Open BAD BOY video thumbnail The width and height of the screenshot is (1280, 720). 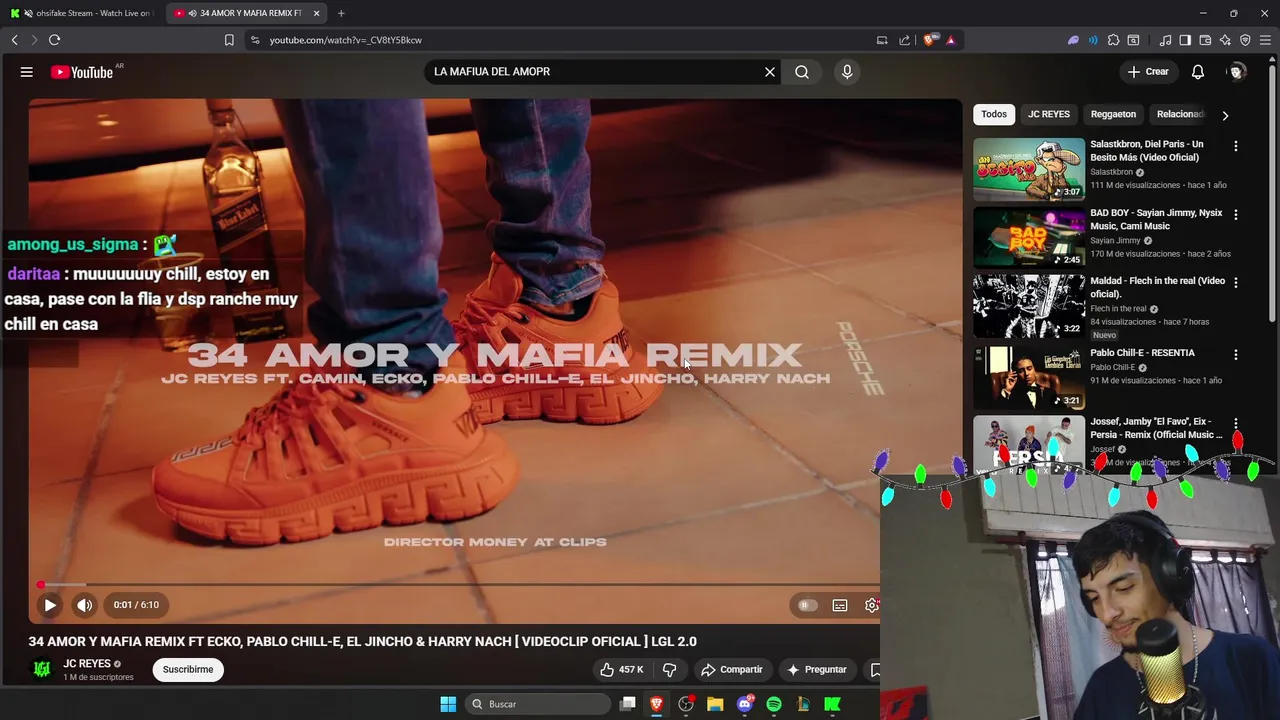point(1029,237)
